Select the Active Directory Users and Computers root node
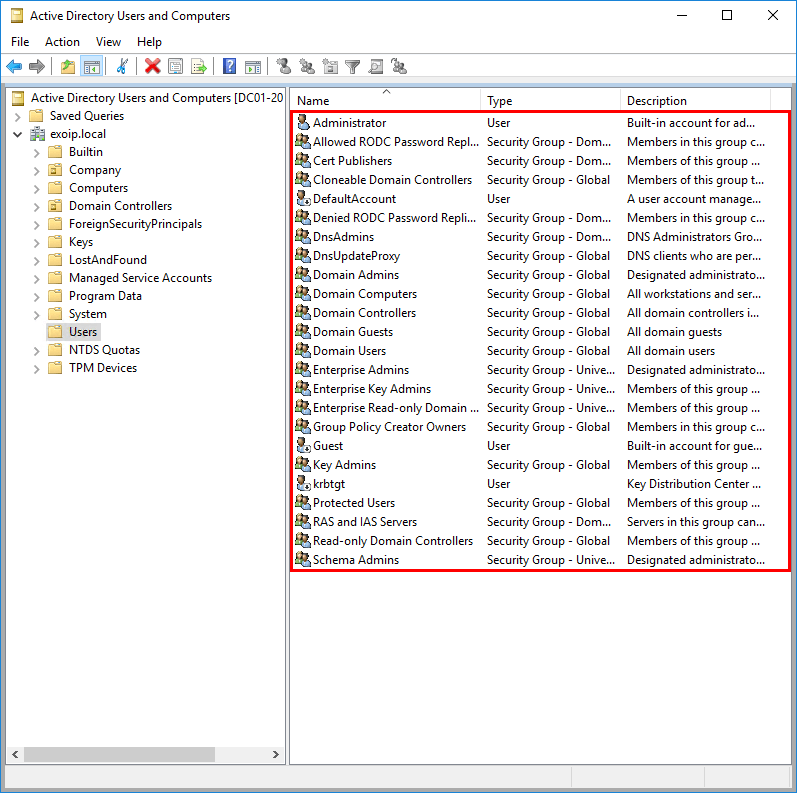The width and height of the screenshot is (797, 793). 157,98
